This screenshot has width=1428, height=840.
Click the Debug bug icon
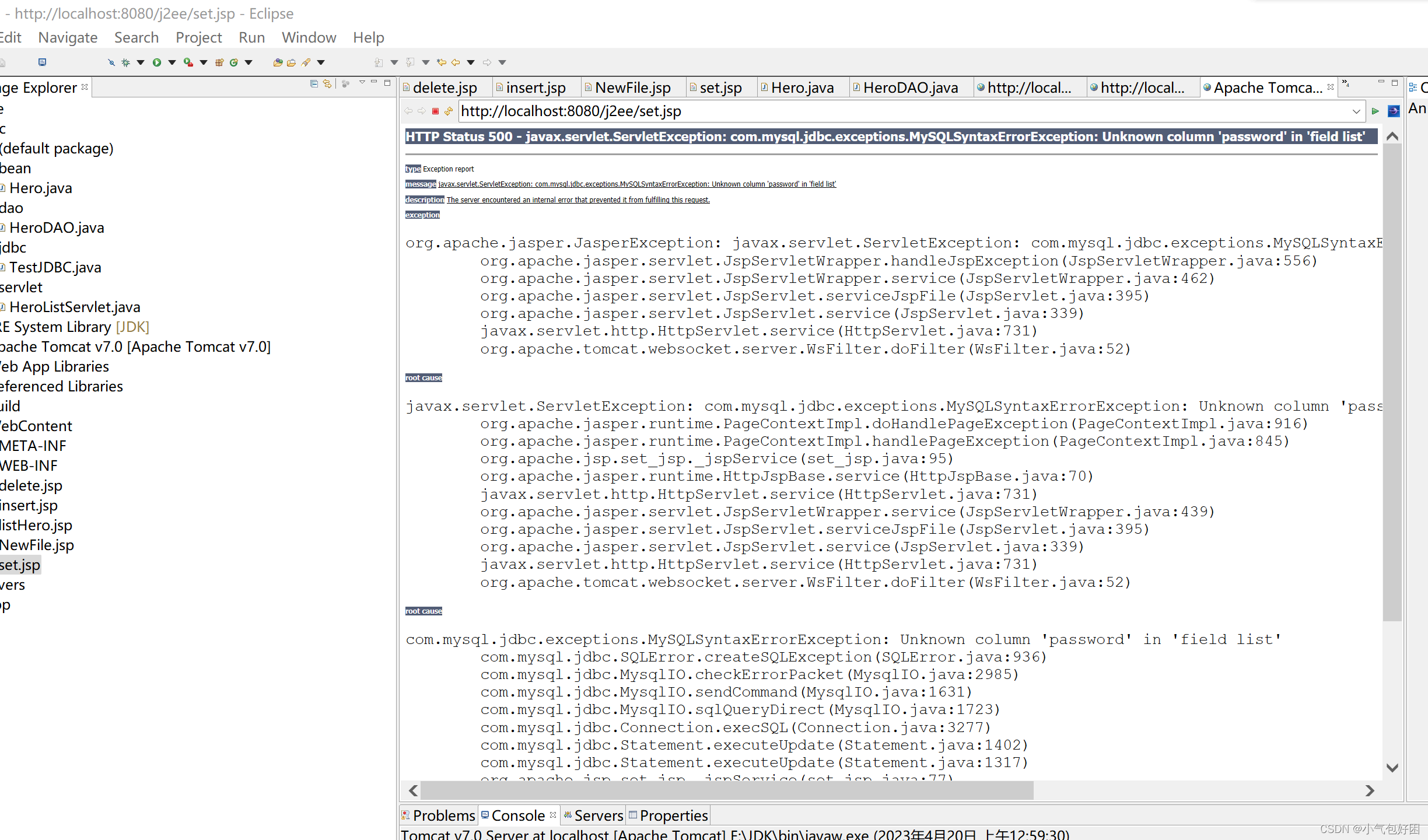[125, 62]
